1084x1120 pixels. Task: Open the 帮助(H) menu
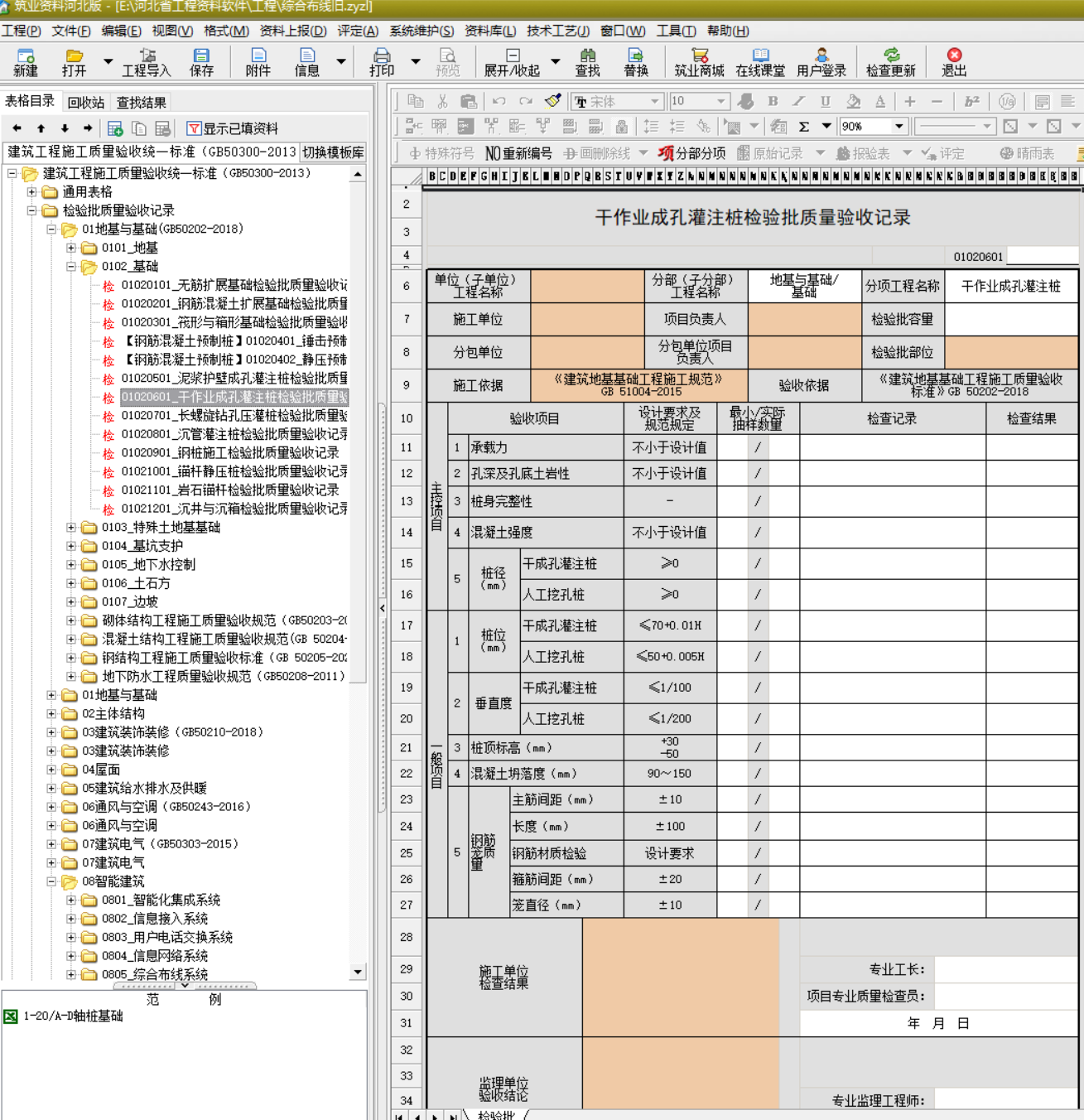click(x=728, y=31)
